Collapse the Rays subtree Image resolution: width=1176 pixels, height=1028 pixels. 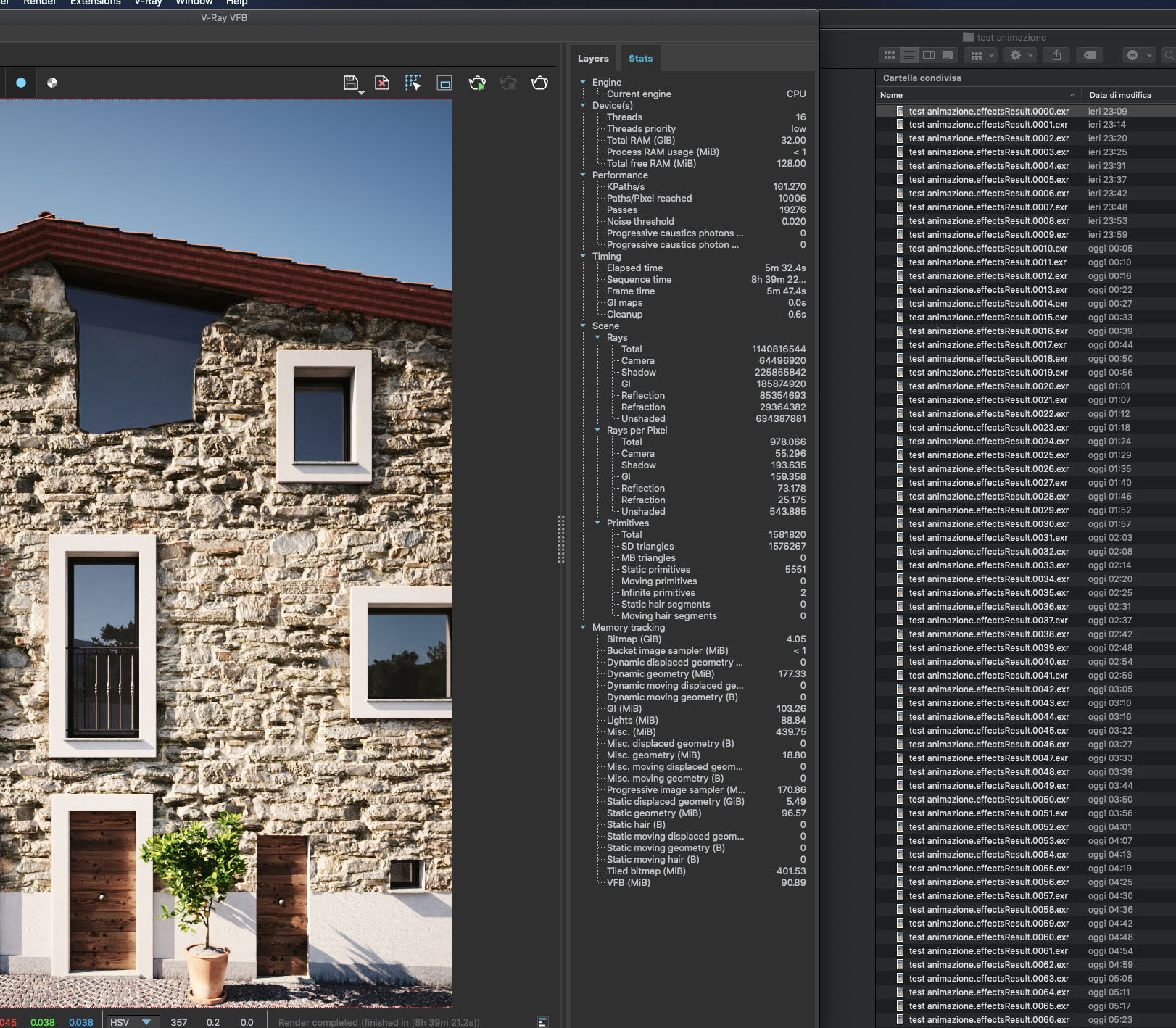[x=597, y=337]
